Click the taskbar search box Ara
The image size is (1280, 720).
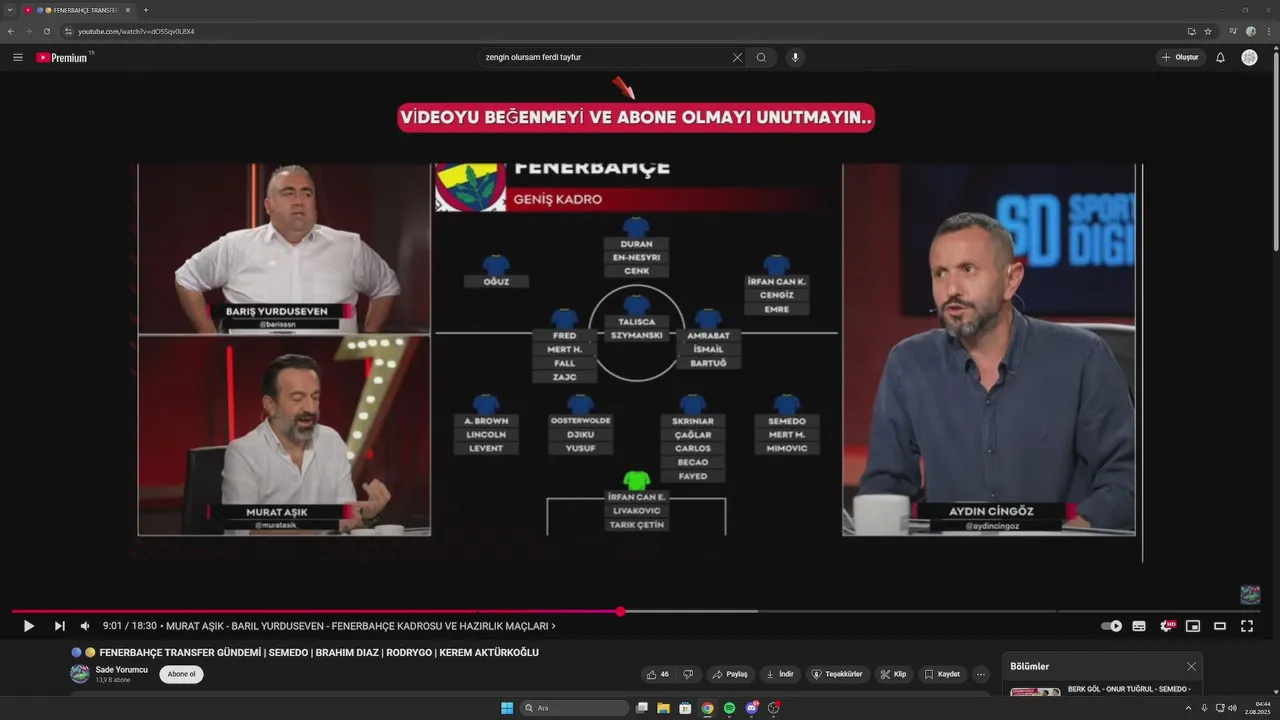pyautogui.click(x=575, y=708)
